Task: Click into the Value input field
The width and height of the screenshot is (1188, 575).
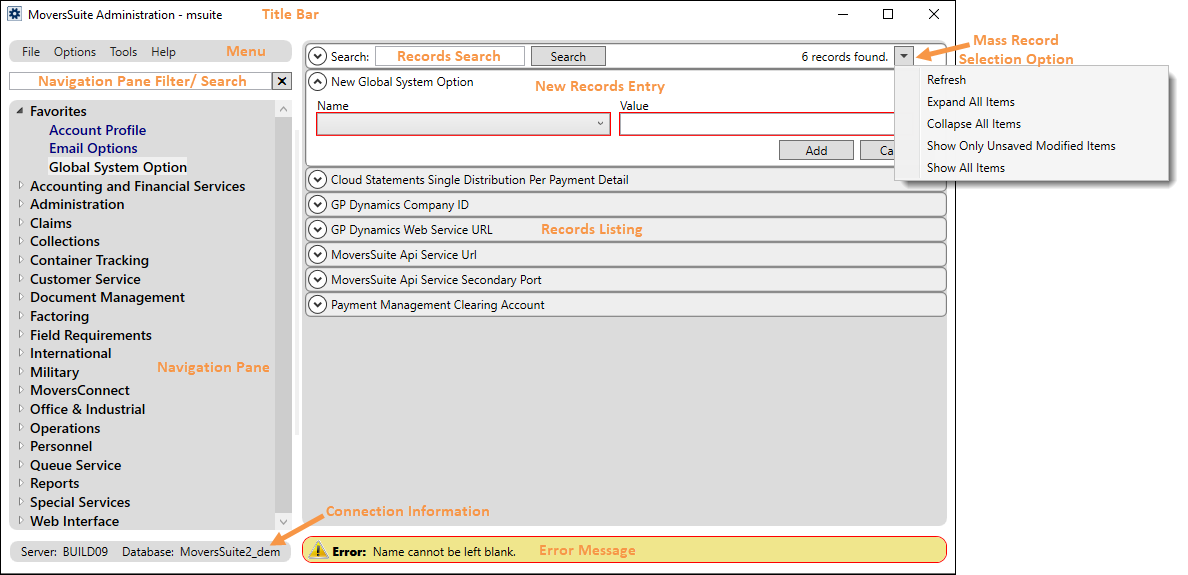Action: 757,124
